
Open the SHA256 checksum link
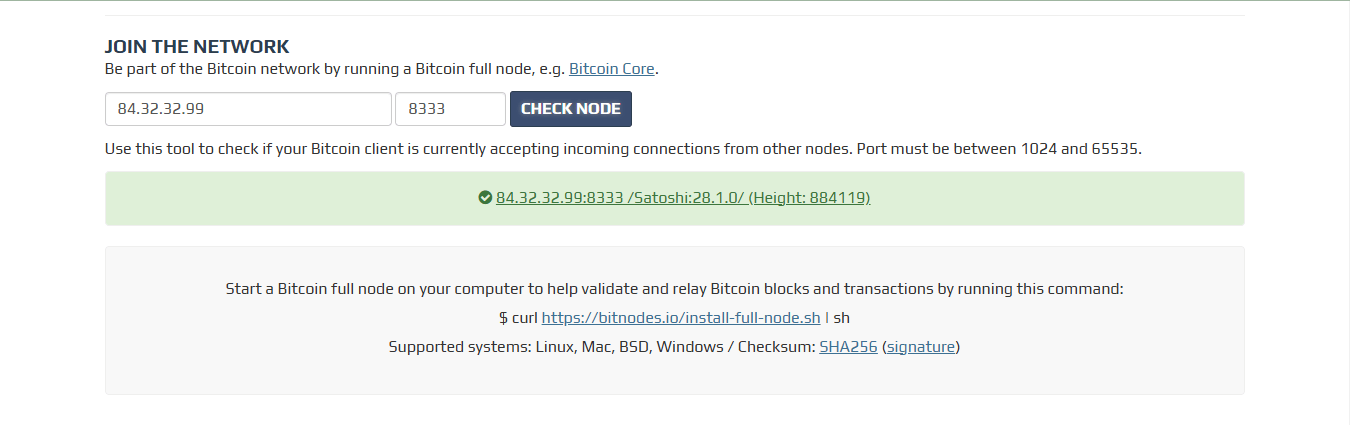[x=847, y=347]
